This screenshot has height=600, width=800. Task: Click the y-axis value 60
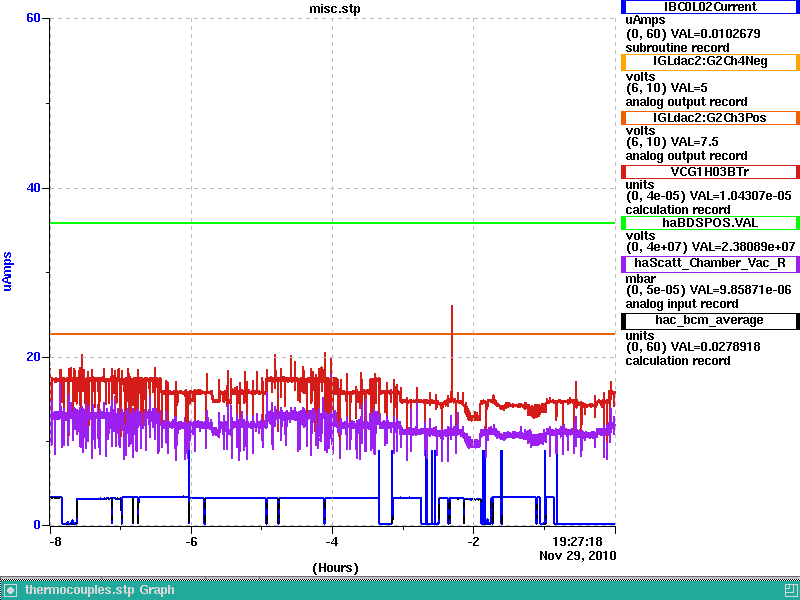[x=33, y=18]
